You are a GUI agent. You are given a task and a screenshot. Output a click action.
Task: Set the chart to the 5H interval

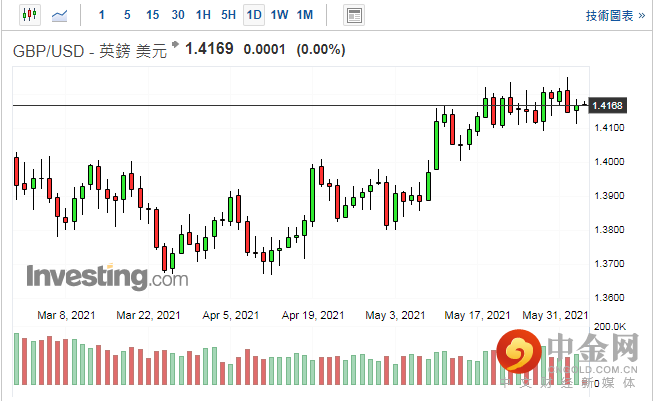tap(228, 15)
